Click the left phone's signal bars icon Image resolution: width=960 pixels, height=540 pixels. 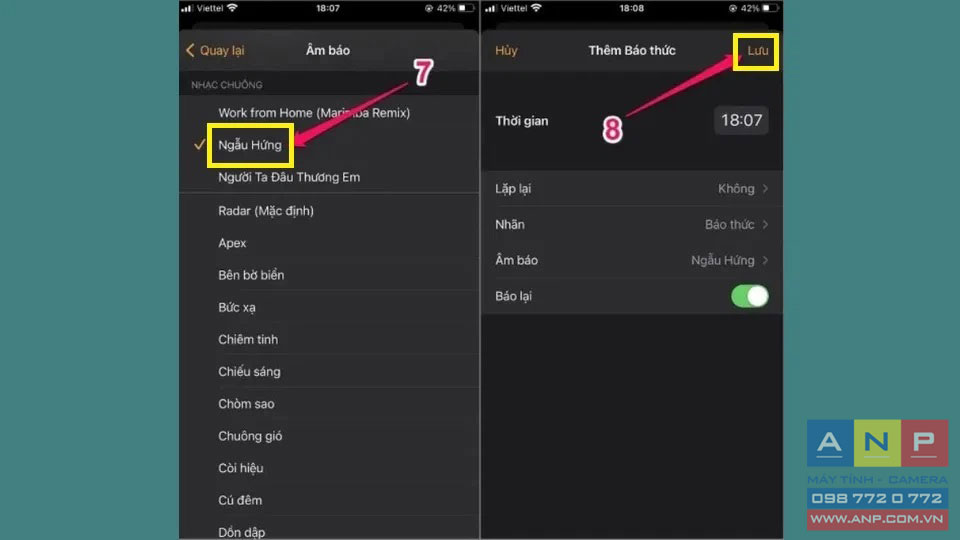pos(187,8)
